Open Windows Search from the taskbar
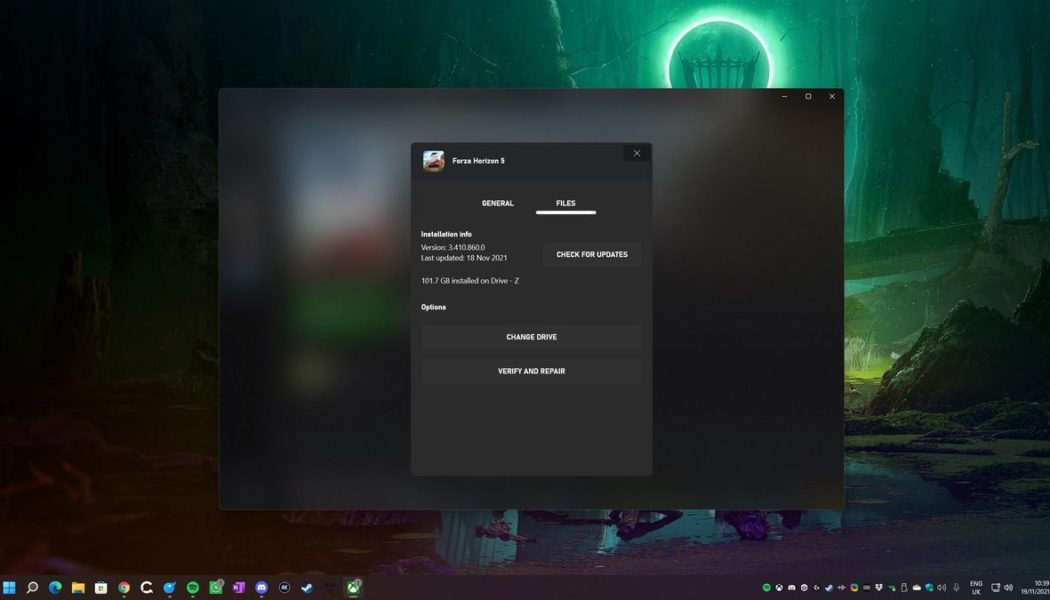The width and height of the screenshot is (1050, 600). pyautogui.click(x=32, y=587)
